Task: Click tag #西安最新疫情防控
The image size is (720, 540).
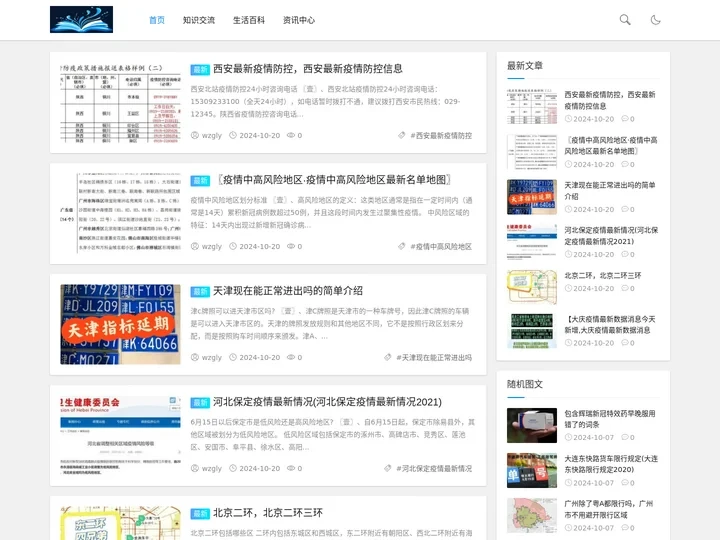Action: click(x=441, y=135)
